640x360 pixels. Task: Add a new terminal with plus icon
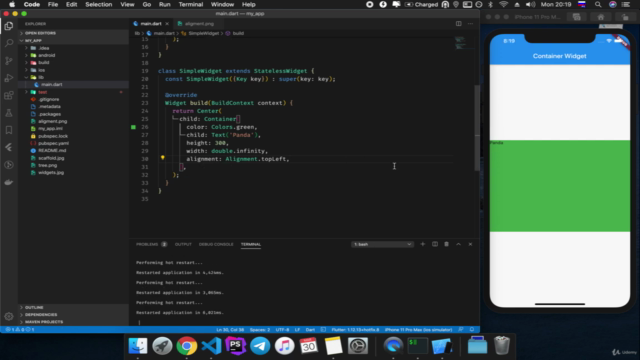422,244
